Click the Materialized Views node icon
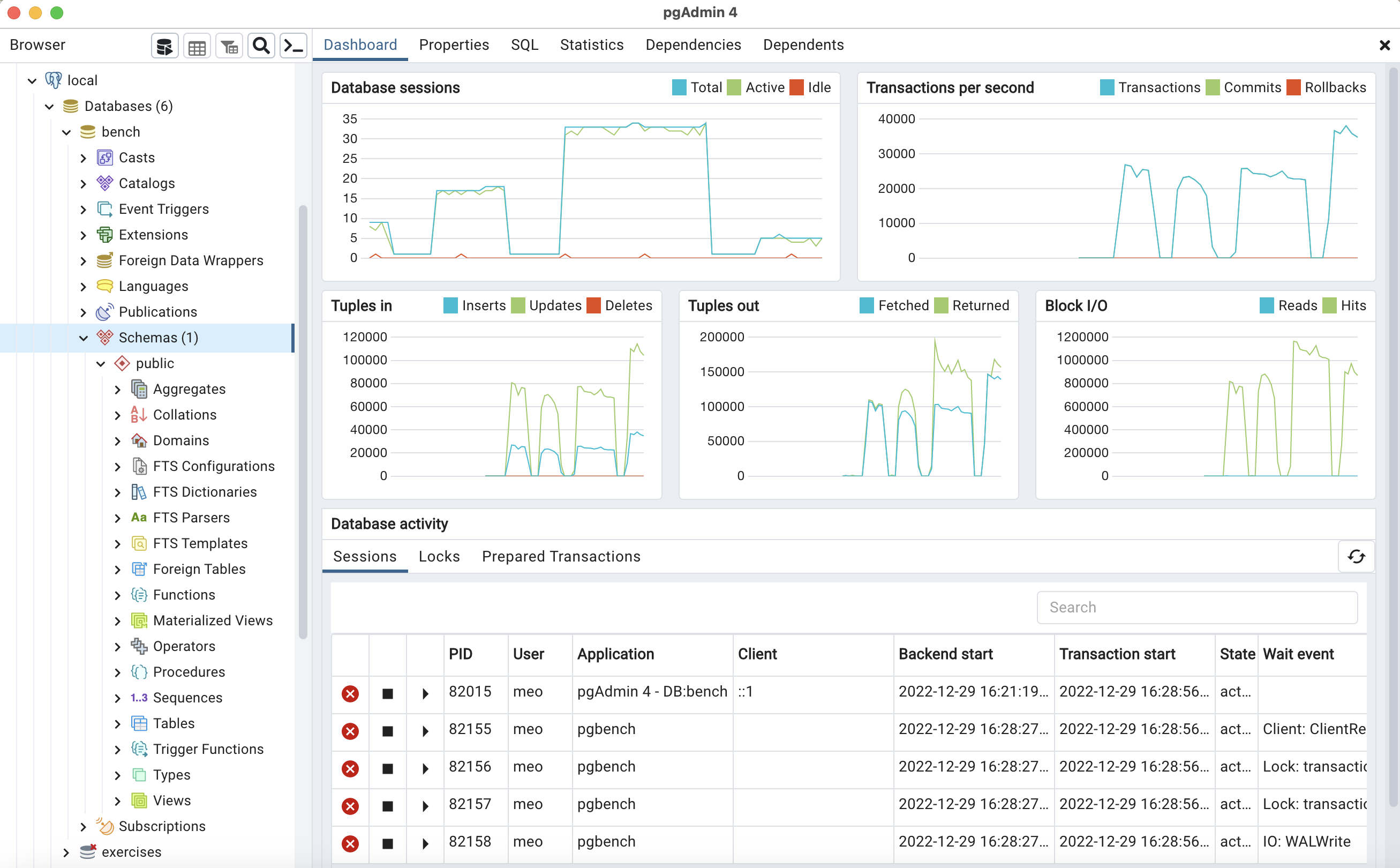The height and width of the screenshot is (868, 1400). pyautogui.click(x=139, y=620)
